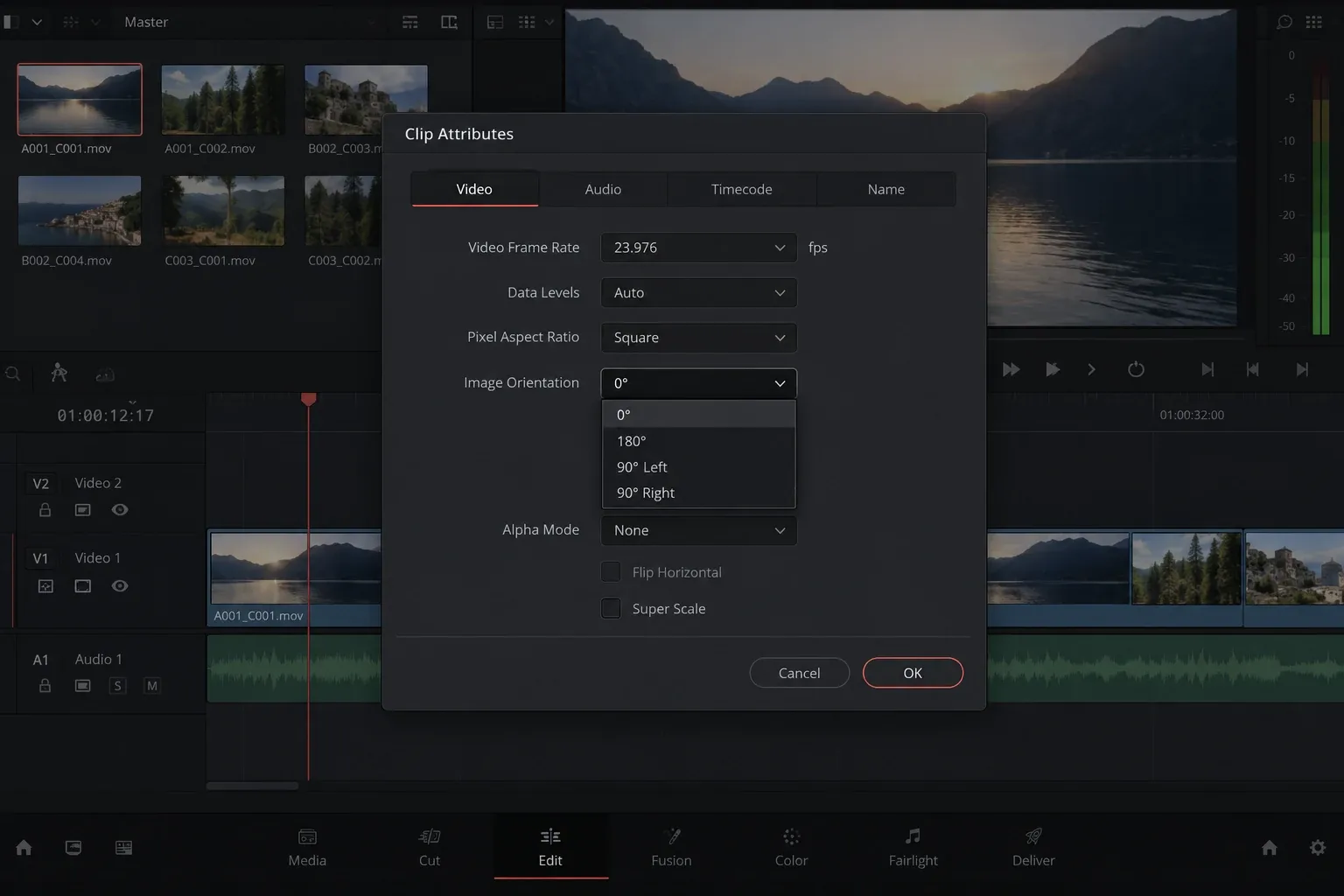The width and height of the screenshot is (1344, 896).
Task: Click the monitor icon in bottom left bar
Action: [x=73, y=847]
